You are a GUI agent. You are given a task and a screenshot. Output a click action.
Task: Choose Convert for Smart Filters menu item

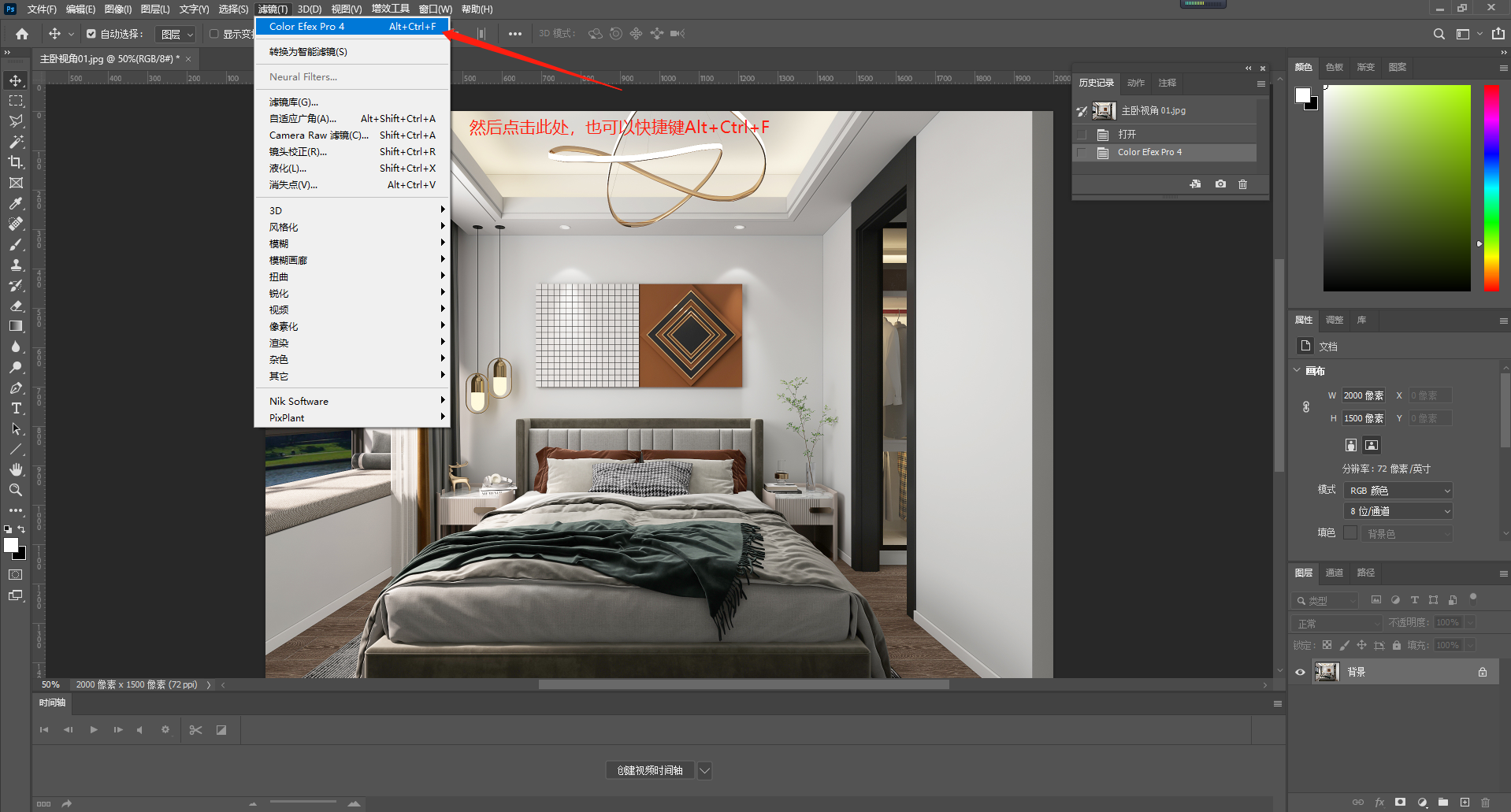352,51
